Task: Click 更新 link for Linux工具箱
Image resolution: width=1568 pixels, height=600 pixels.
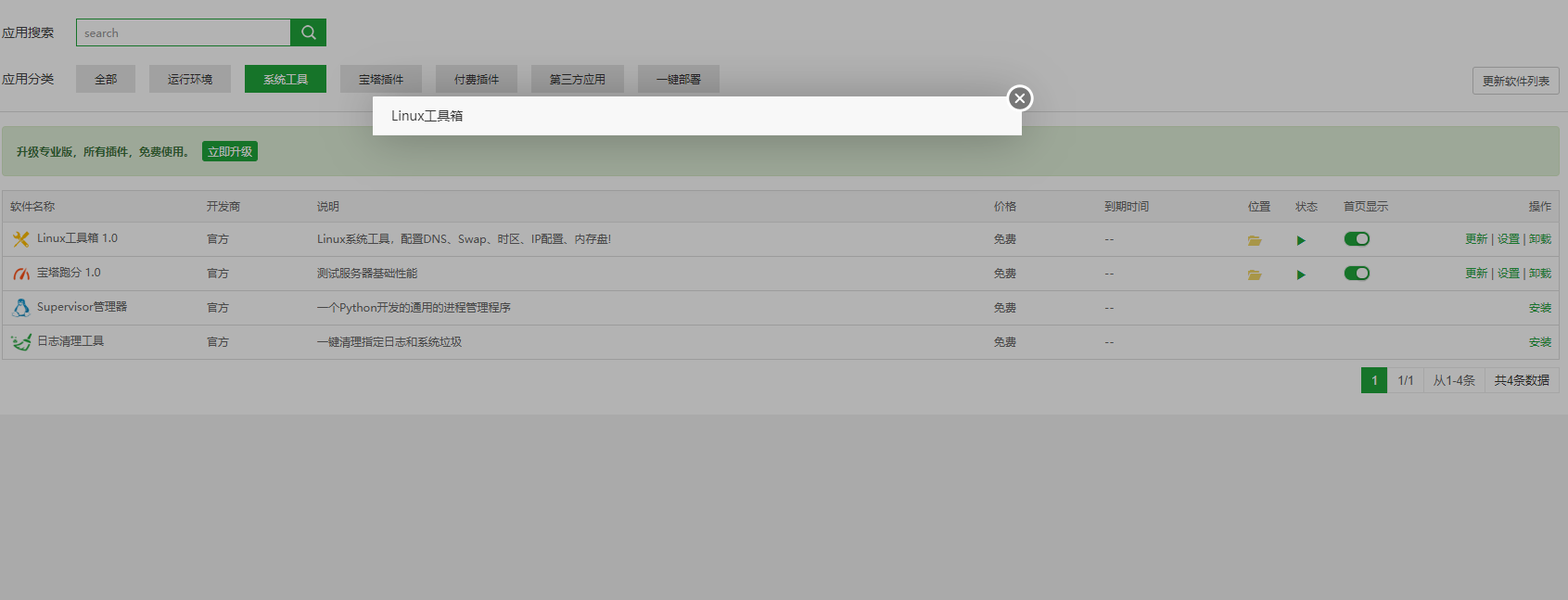Action: [1476, 239]
